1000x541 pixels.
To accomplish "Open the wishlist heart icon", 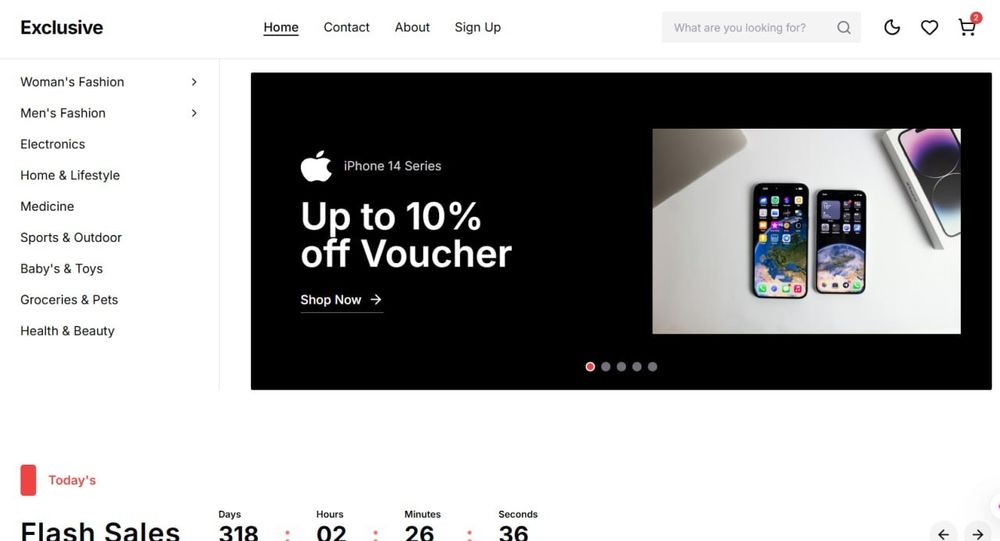I will [x=929, y=27].
